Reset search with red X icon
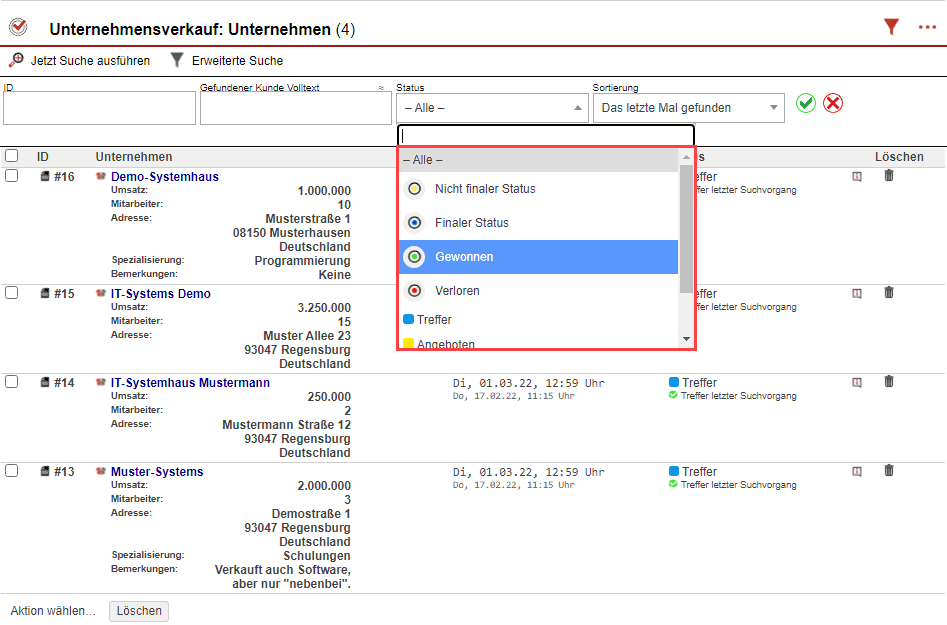 tap(833, 103)
